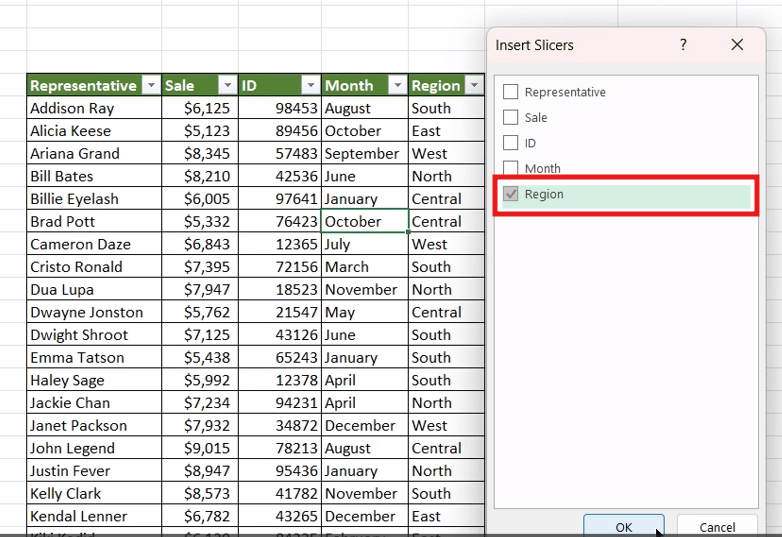
Task: Select the cell Jackie Chan
Action: pyautogui.click(x=94, y=402)
